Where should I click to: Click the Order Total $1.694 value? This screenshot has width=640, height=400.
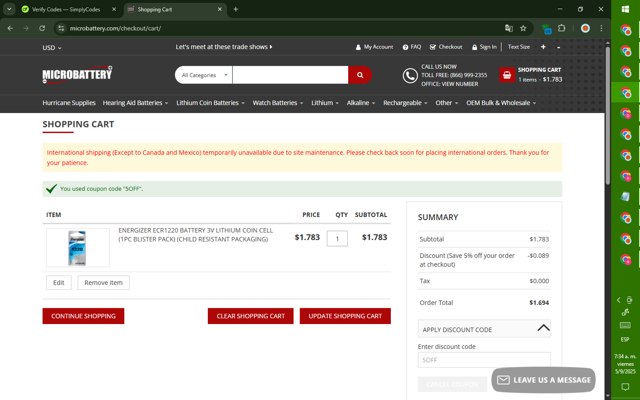pyautogui.click(x=539, y=302)
